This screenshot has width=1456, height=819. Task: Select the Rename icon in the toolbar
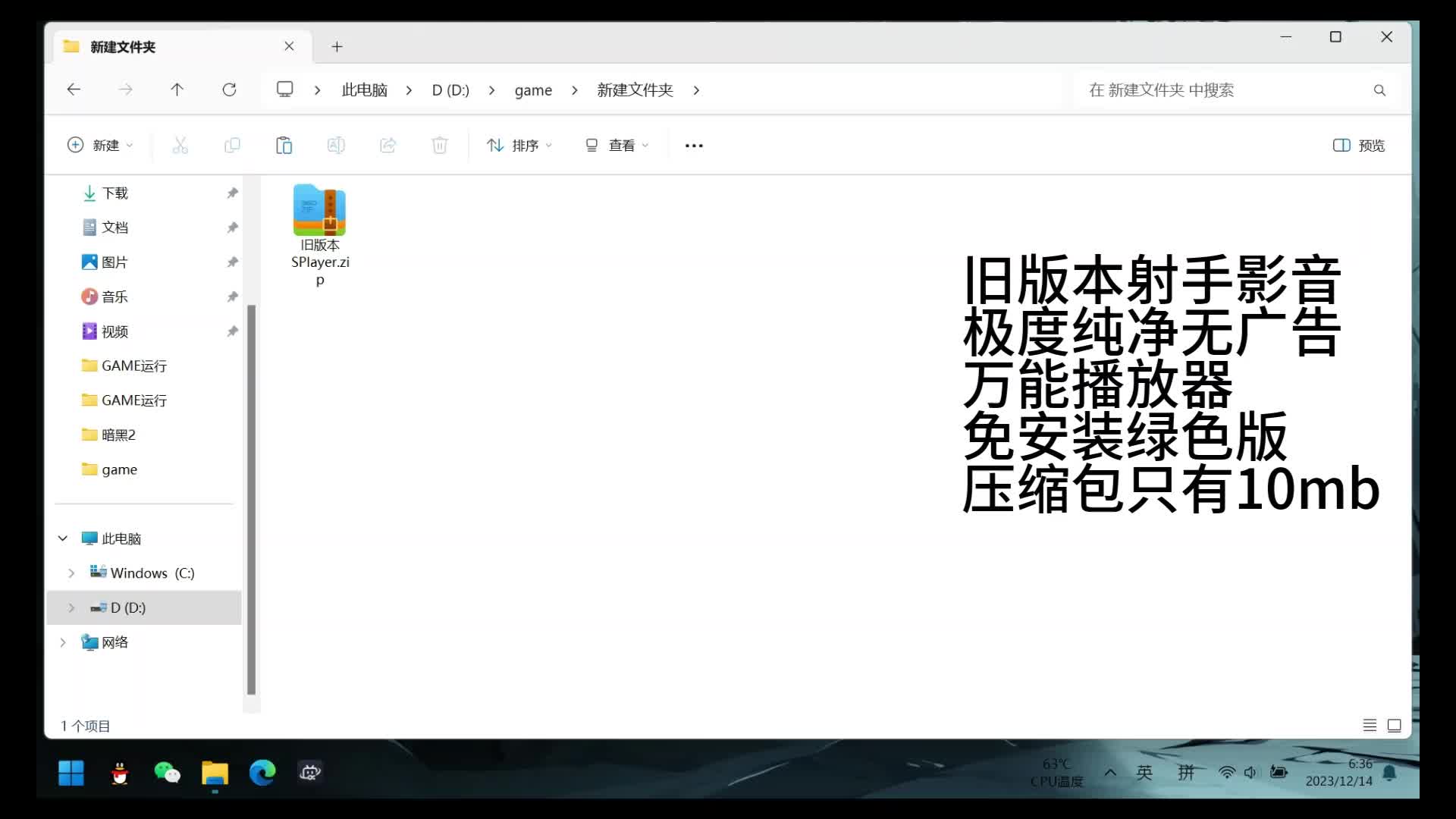point(336,145)
